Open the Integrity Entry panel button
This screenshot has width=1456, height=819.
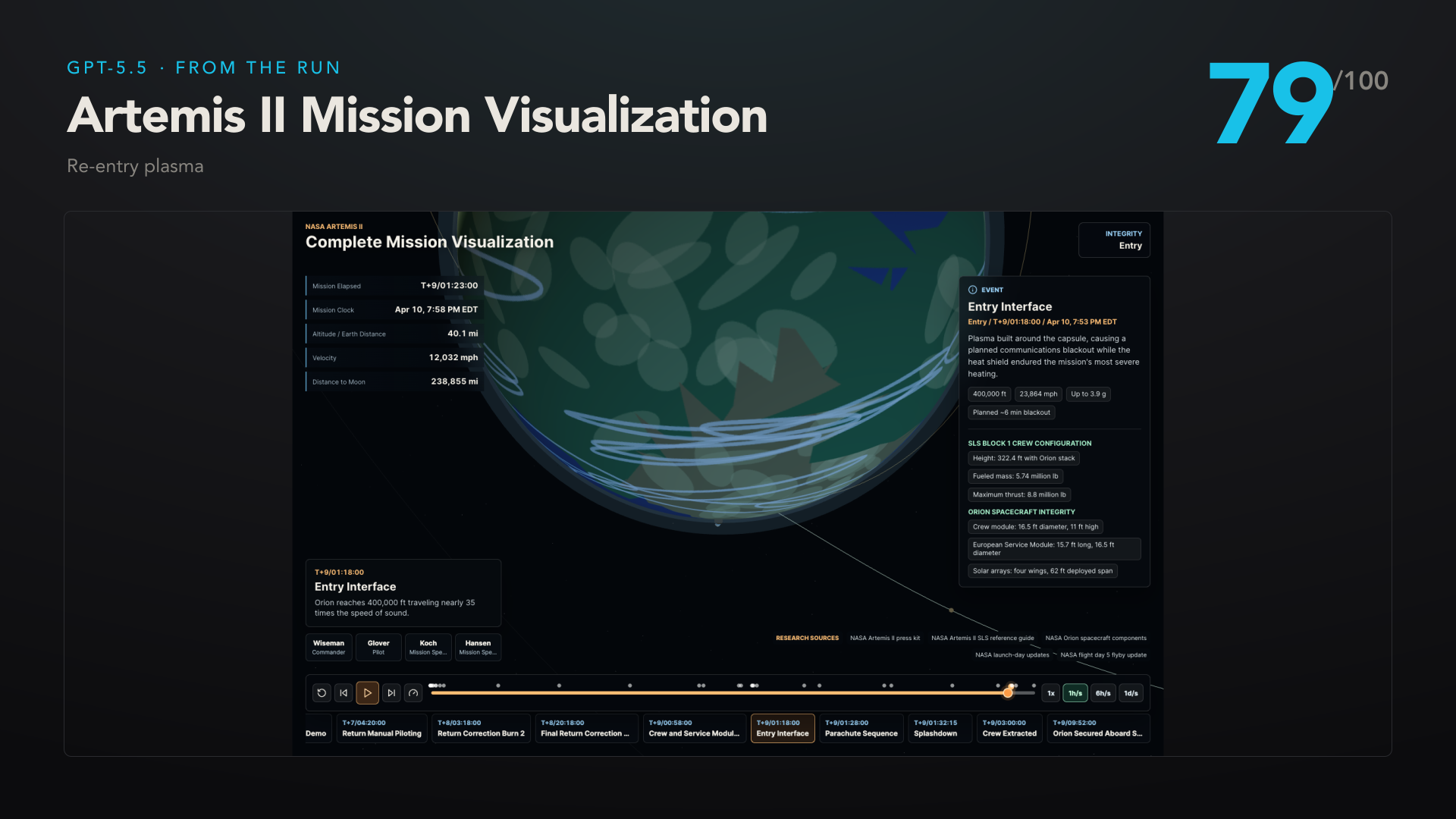click(x=1114, y=240)
